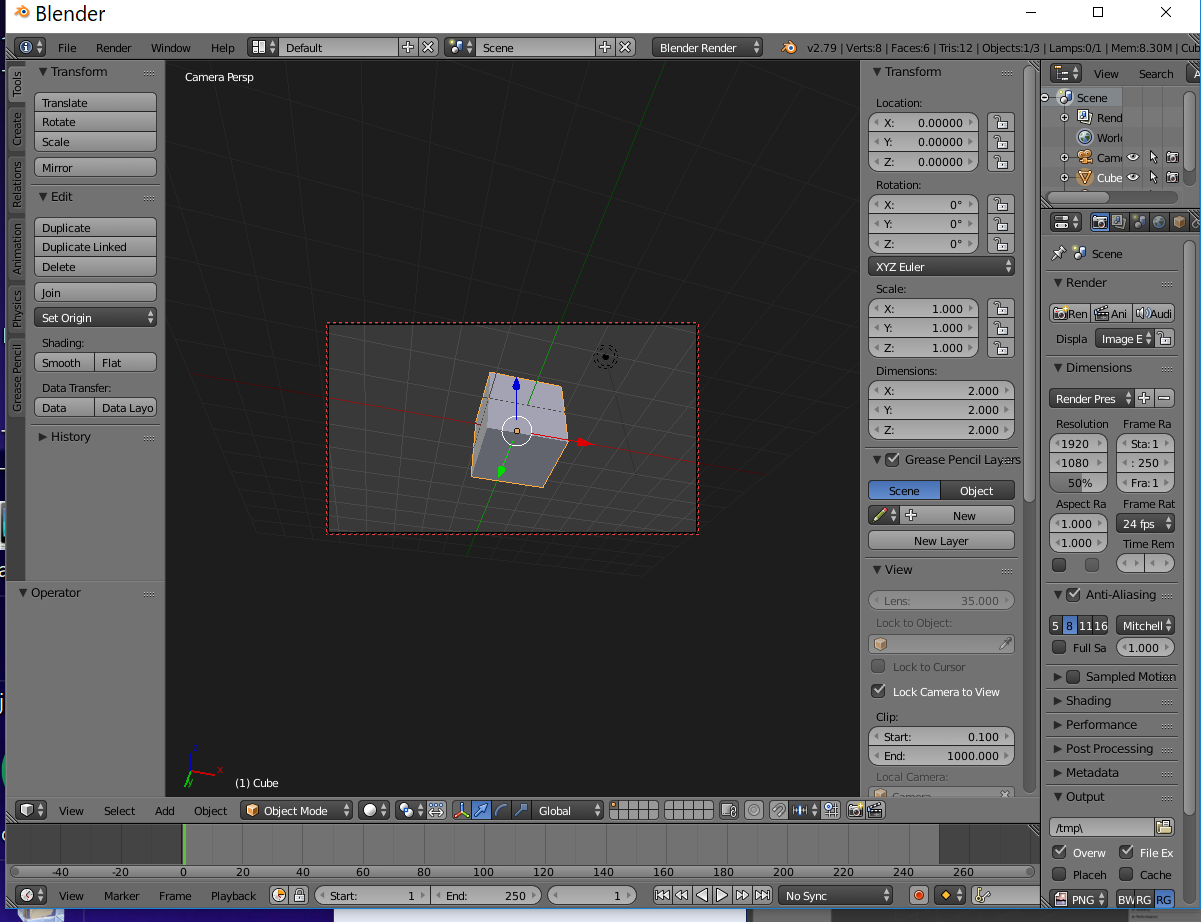Enable the Placeholders checkbox
Image resolution: width=1201 pixels, height=922 pixels.
1059,874
